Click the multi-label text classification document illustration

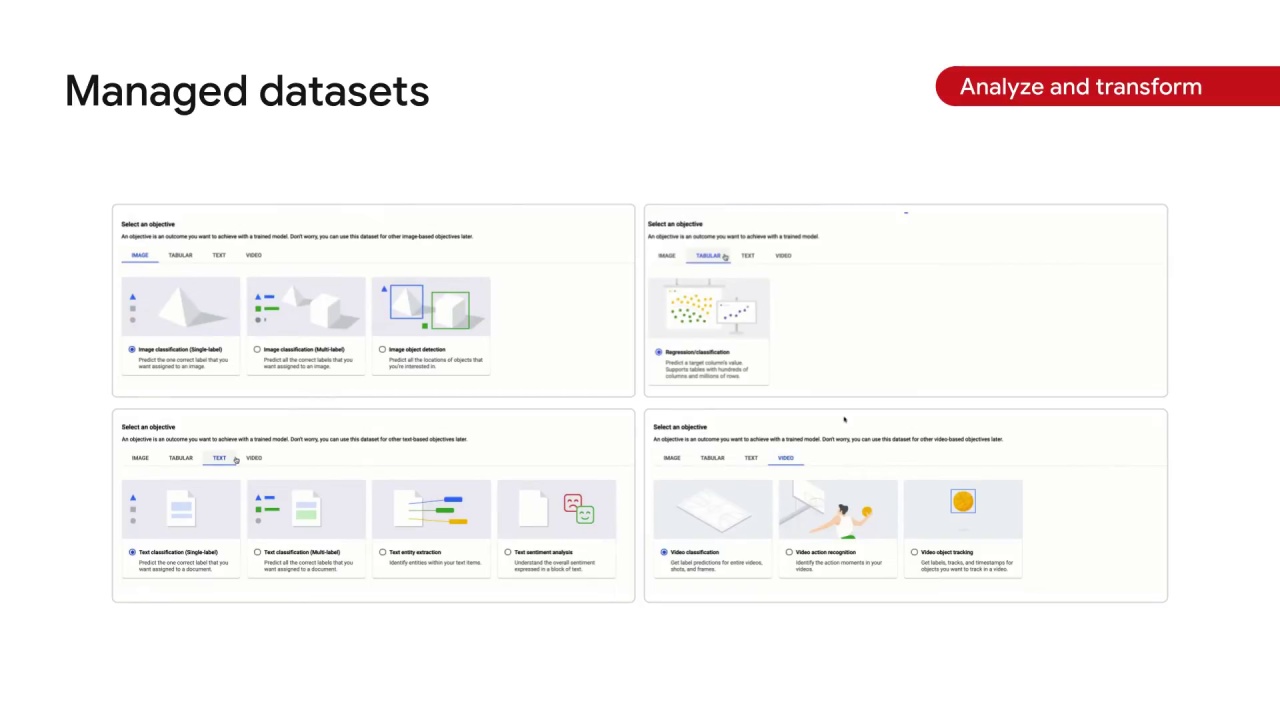click(306, 510)
